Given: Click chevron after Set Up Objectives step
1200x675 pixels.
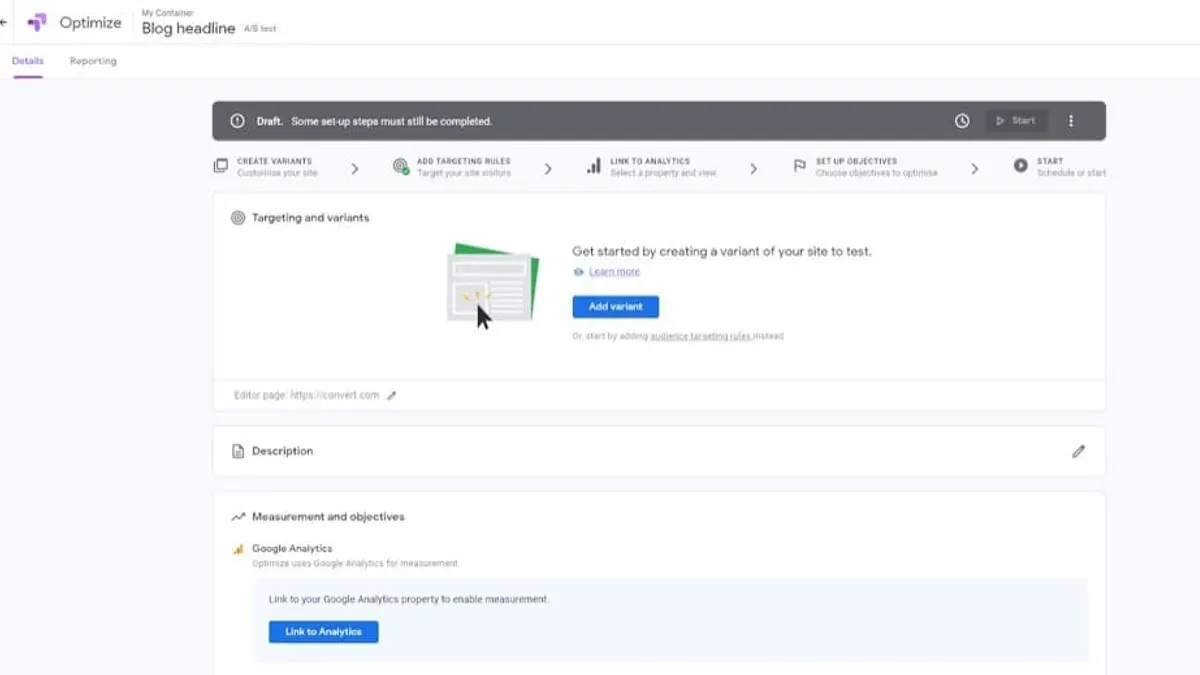Looking at the screenshot, I should [975, 169].
